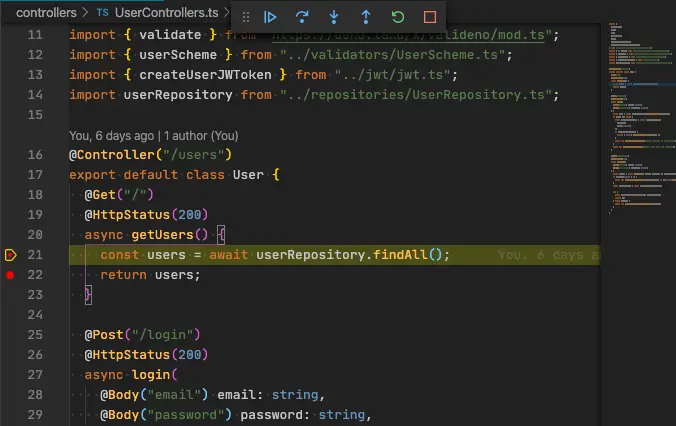
Task: Grab the debug toolbar drag handle
Action: tap(246, 17)
